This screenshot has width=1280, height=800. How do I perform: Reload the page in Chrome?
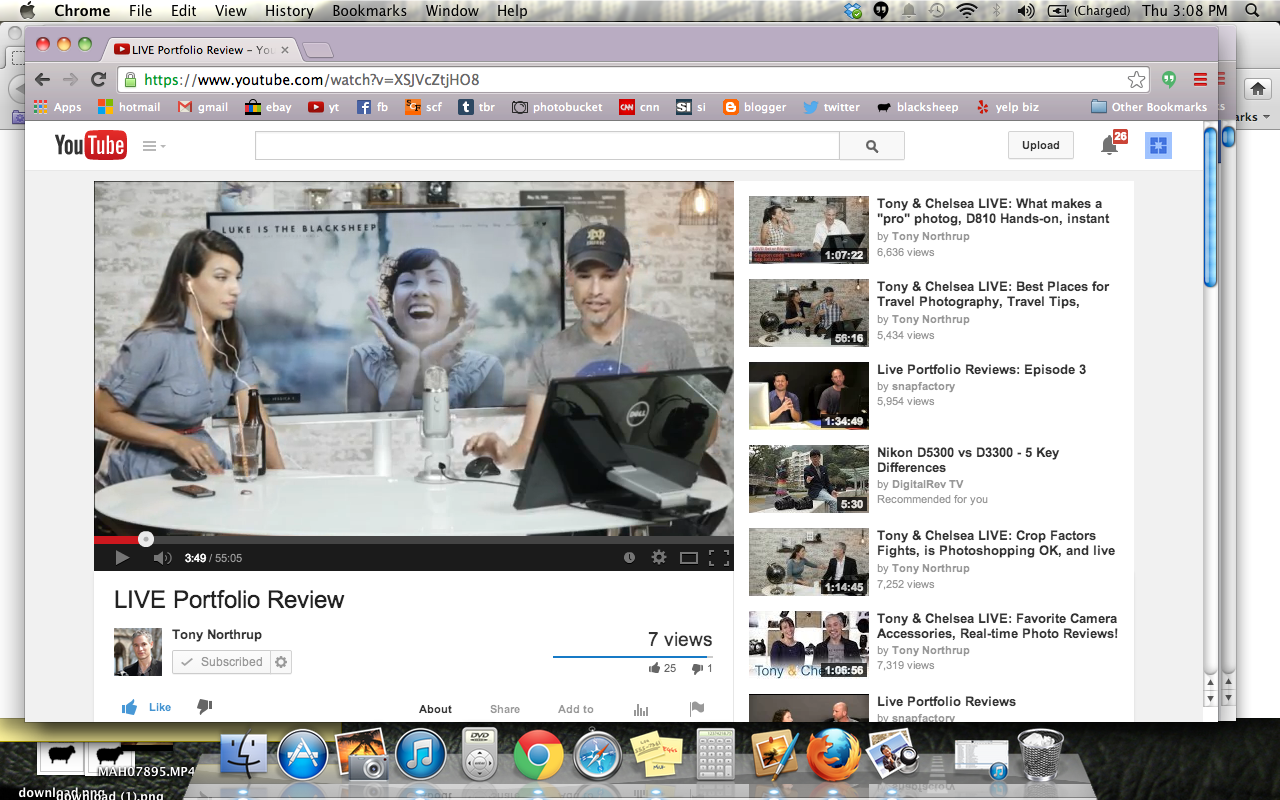coord(98,80)
